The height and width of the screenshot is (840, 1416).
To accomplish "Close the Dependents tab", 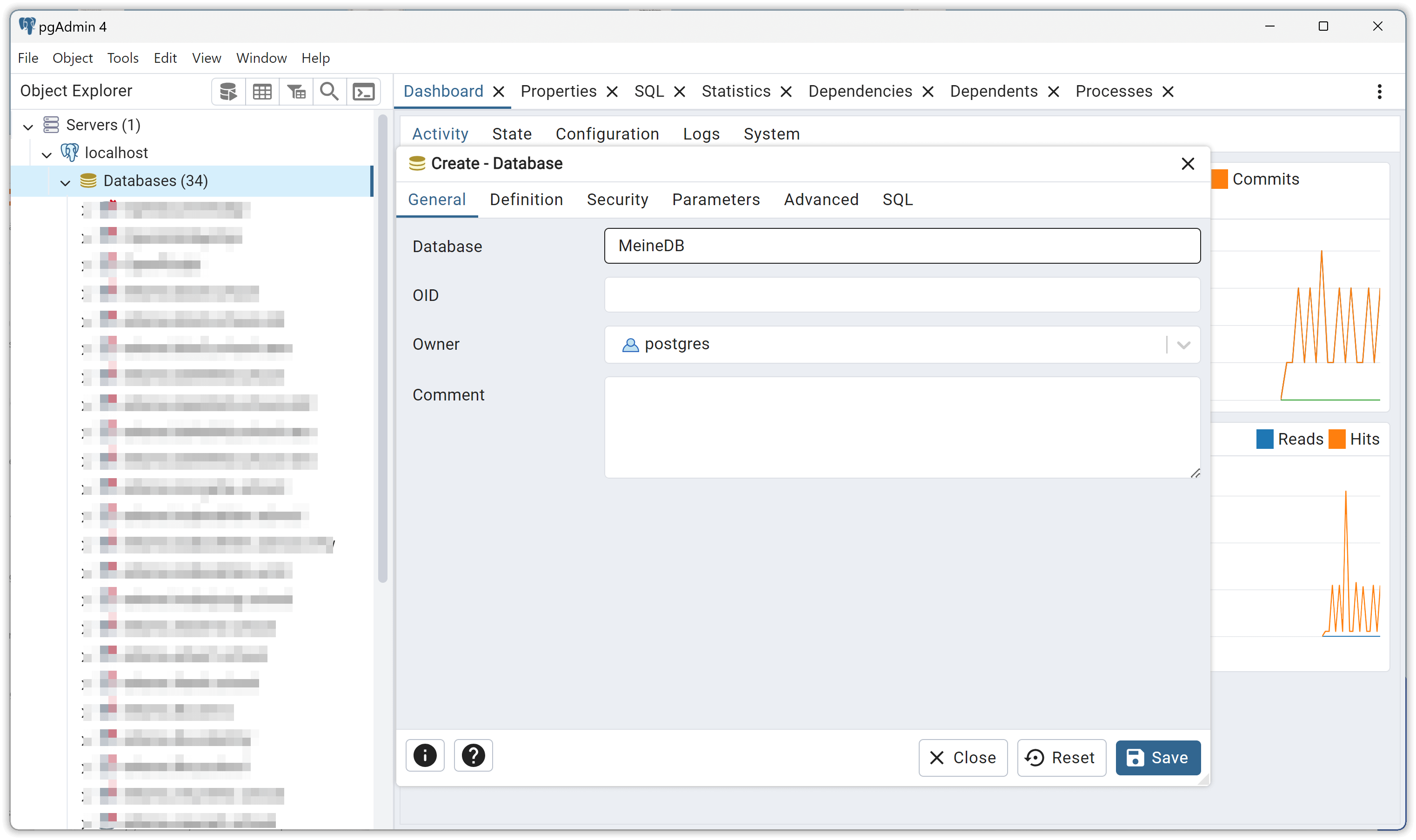I will click(x=1053, y=92).
